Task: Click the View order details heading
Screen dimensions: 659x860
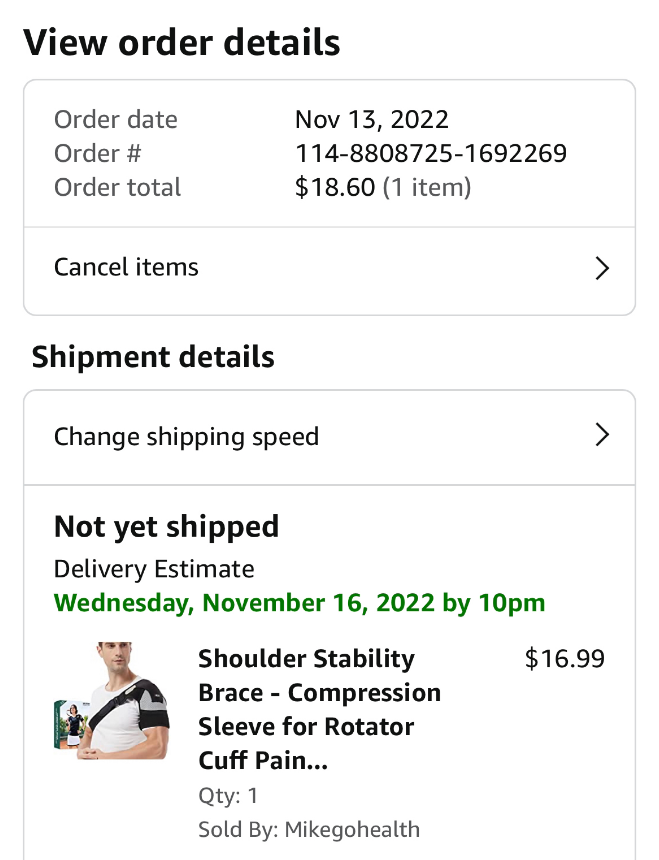Action: [182, 43]
